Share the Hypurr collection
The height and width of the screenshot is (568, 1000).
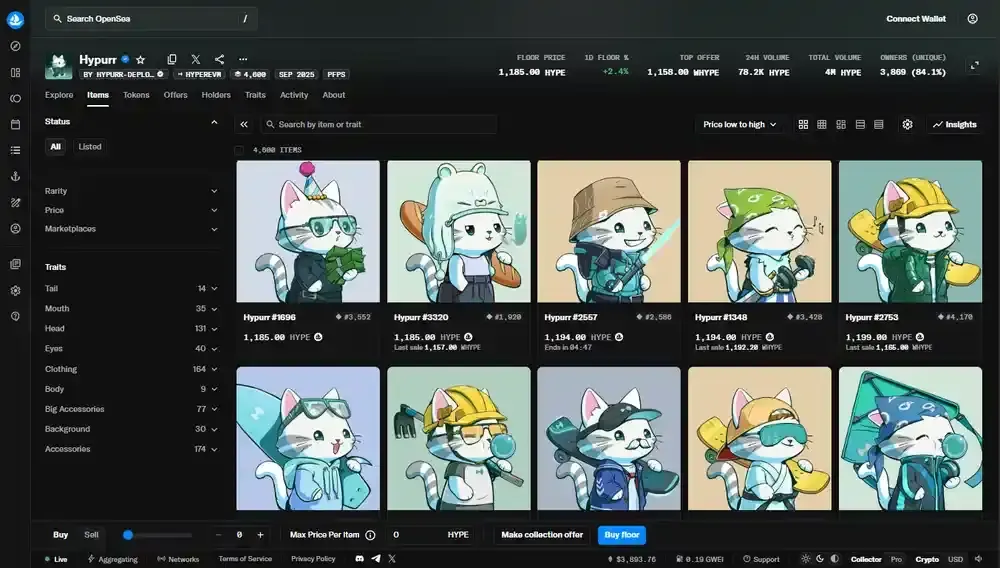(x=219, y=59)
